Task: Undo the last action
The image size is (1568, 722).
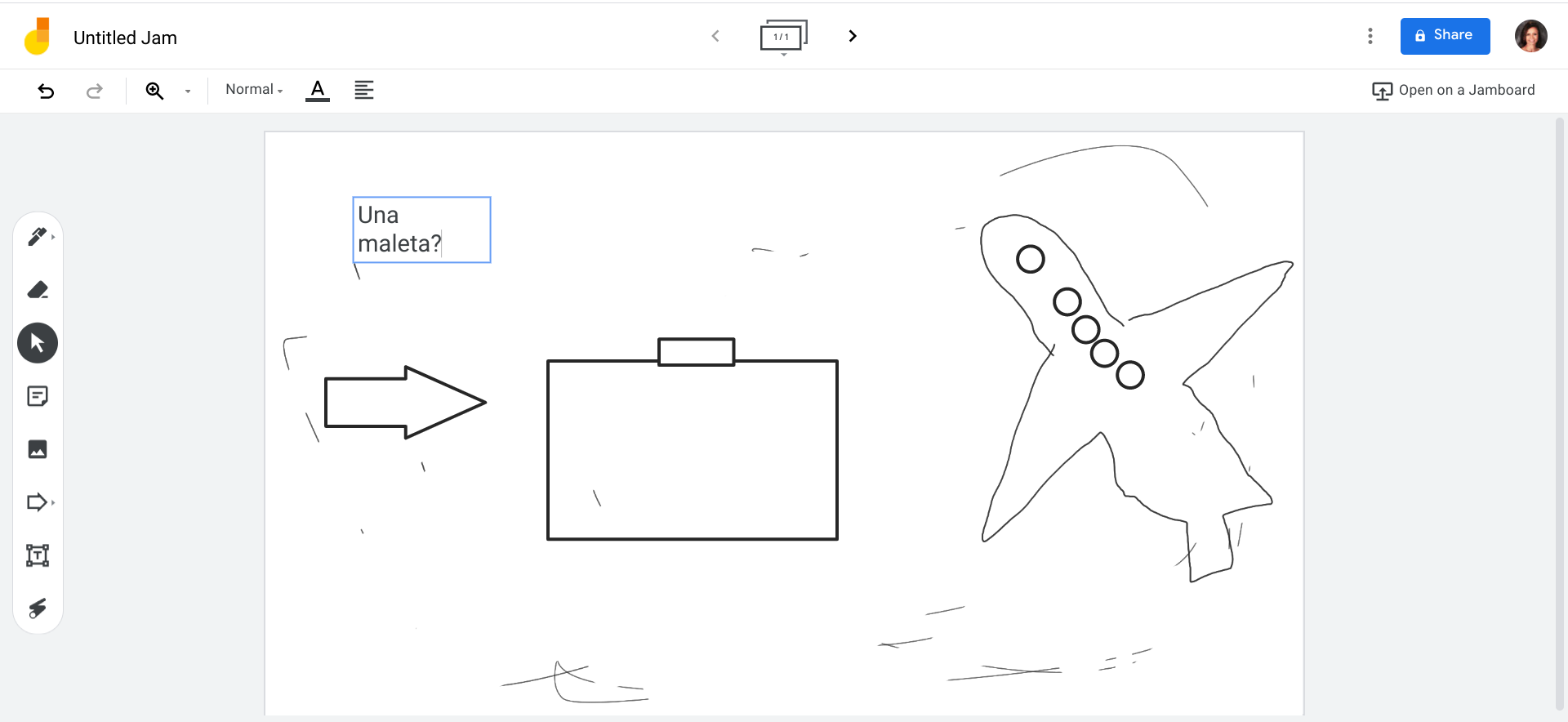Action: [x=47, y=91]
